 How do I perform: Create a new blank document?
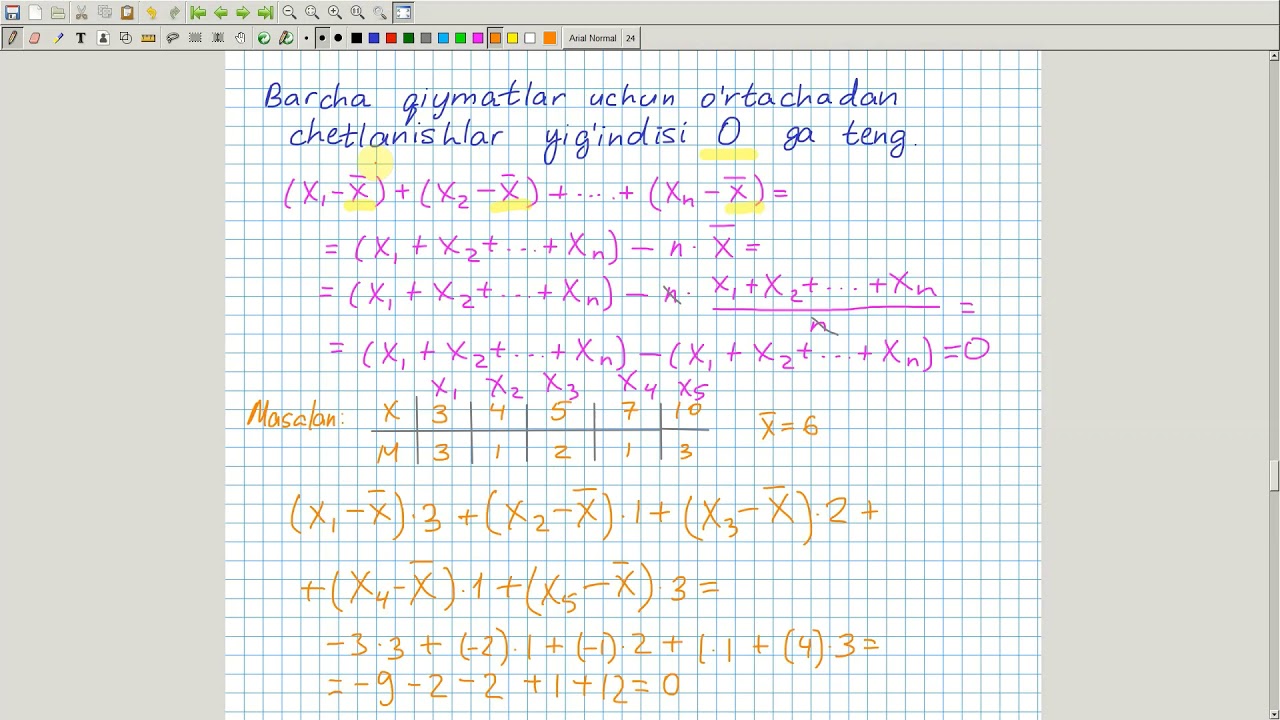tap(35, 13)
